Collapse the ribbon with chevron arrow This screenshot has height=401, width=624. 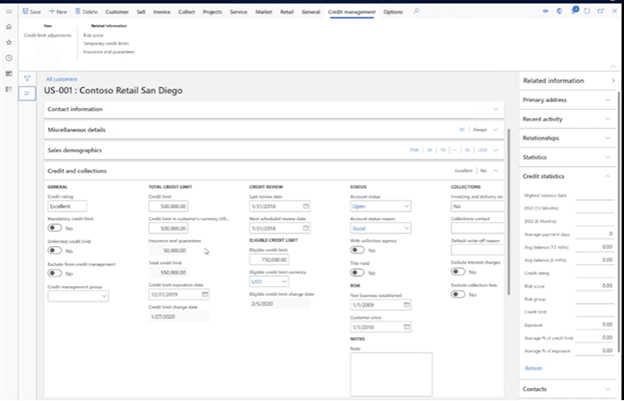pyautogui.click(x=613, y=66)
